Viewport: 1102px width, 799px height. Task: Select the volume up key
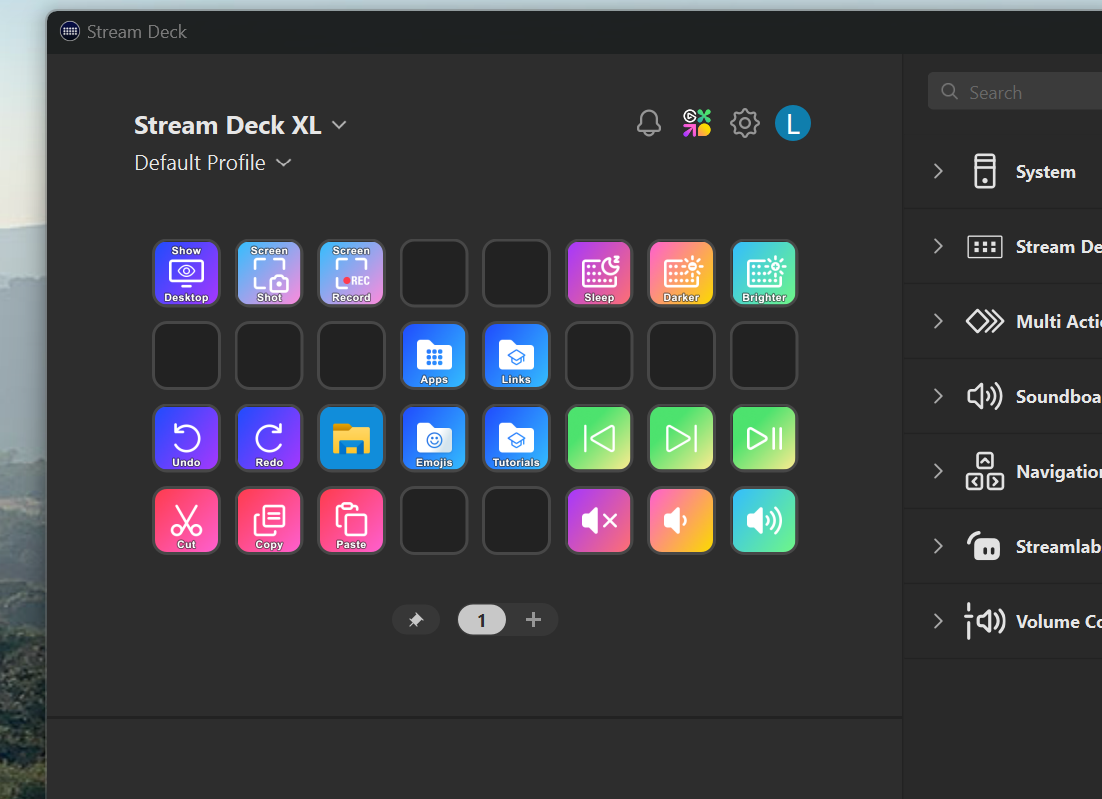point(764,521)
